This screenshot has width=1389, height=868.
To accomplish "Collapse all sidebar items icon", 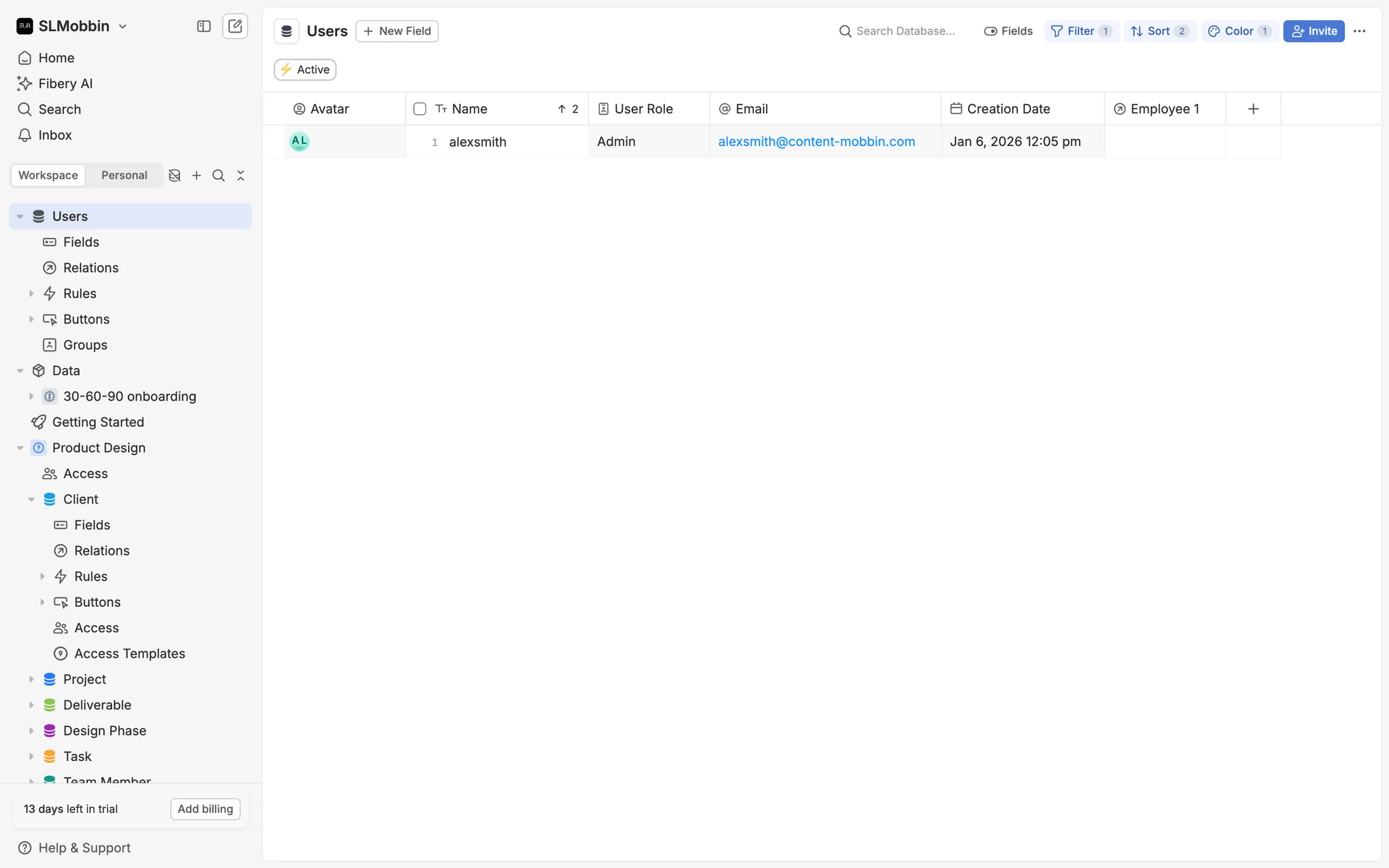I will click(x=241, y=176).
